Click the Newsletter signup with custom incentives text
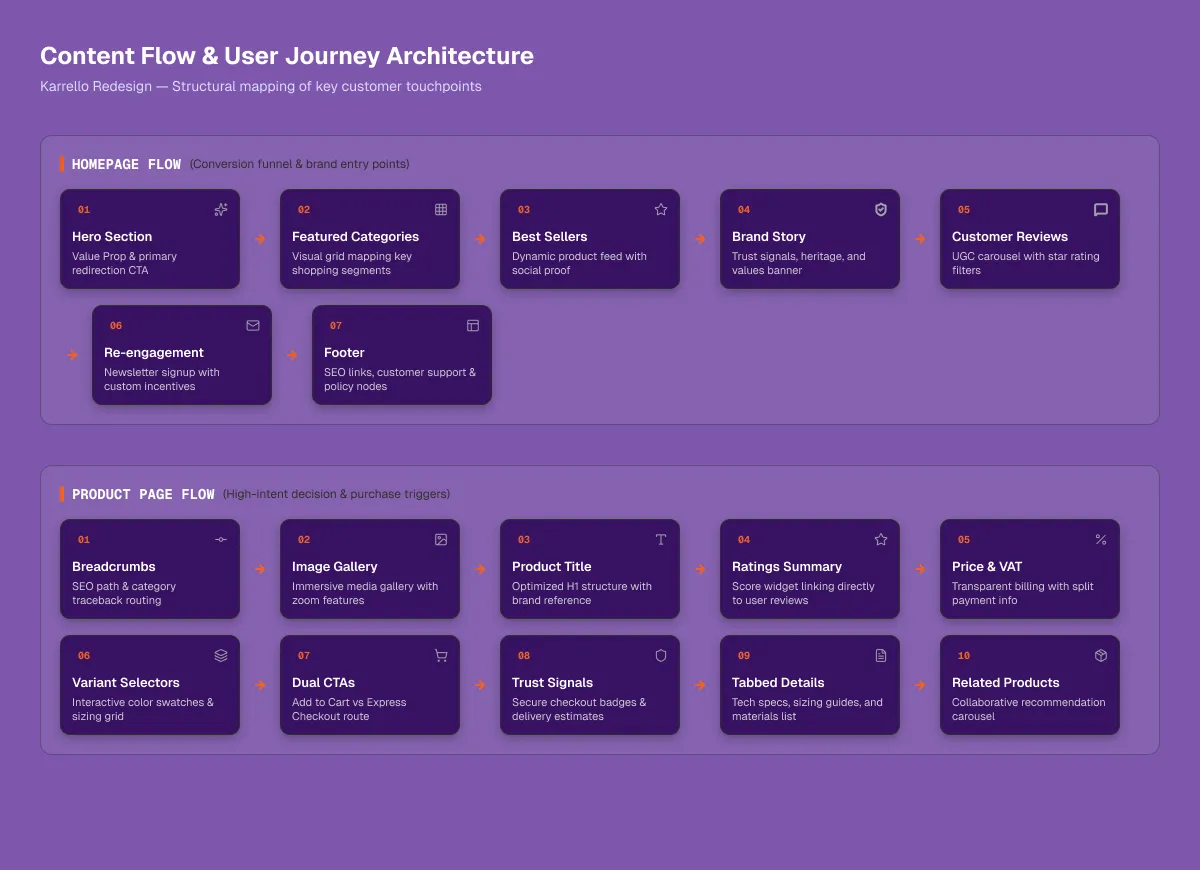The width and height of the screenshot is (1200, 870). pyautogui.click(x=162, y=380)
